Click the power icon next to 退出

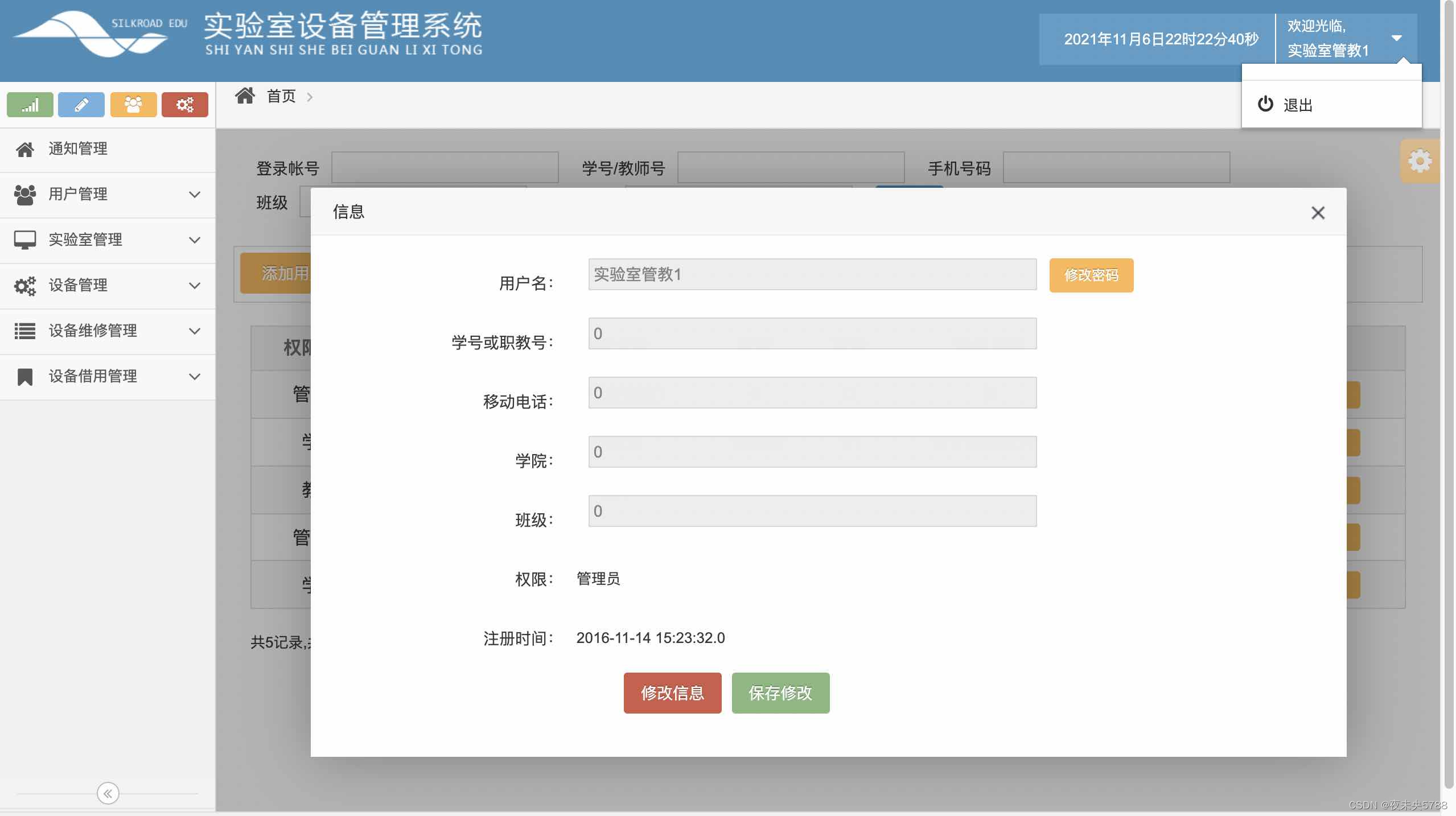click(x=1265, y=104)
